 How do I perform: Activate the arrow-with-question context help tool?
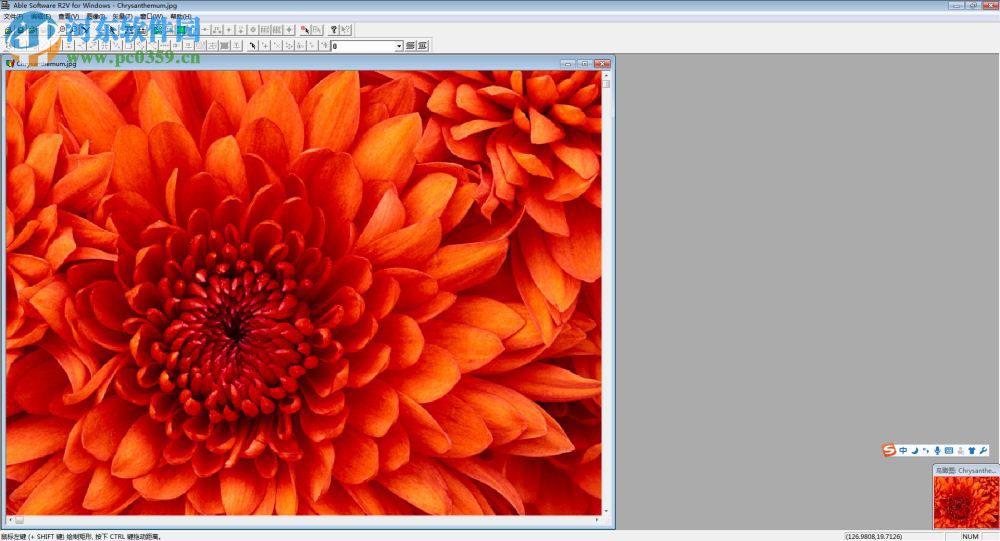click(346, 30)
